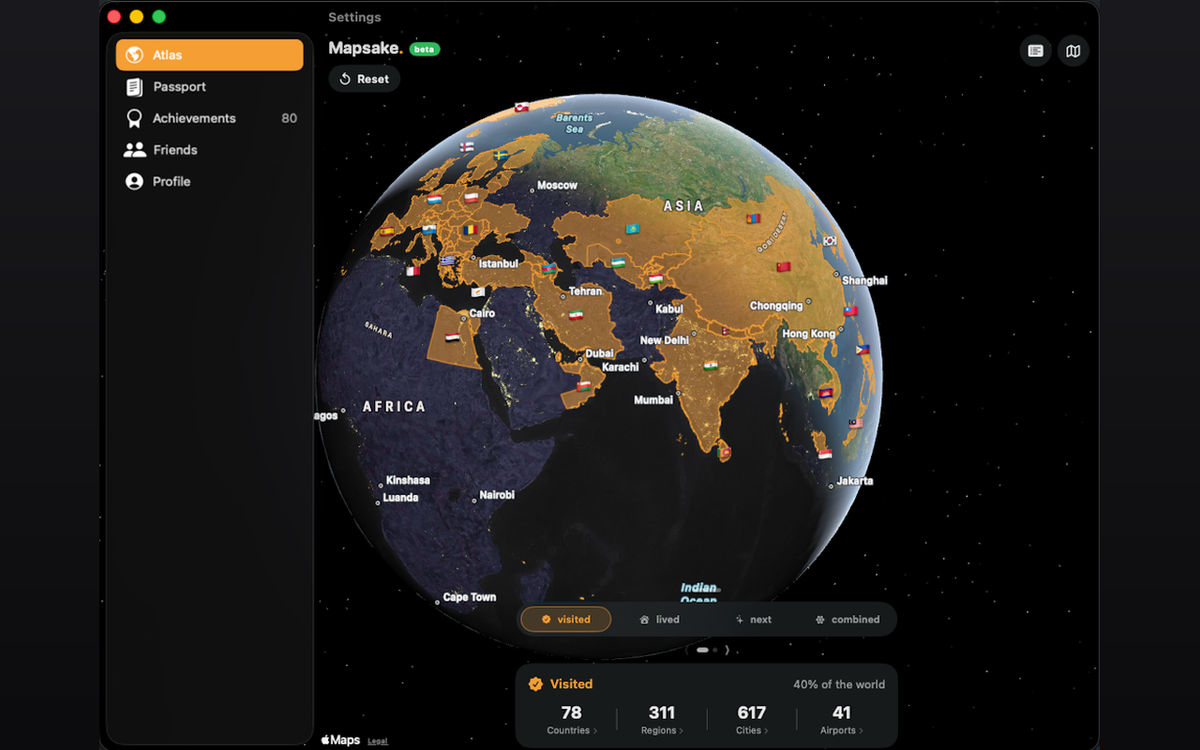The width and height of the screenshot is (1200, 750).
Task: Click the "40% of the world" text
Action: pos(839,684)
